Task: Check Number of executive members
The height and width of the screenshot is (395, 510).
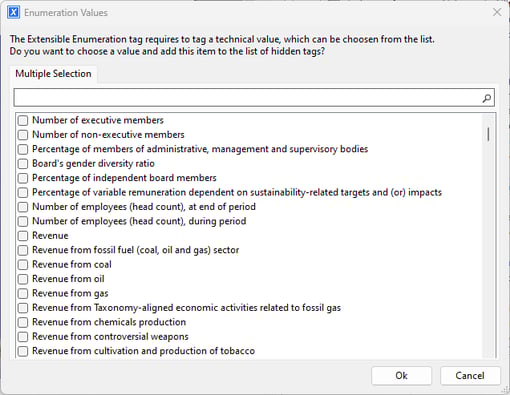Action: (x=23, y=120)
